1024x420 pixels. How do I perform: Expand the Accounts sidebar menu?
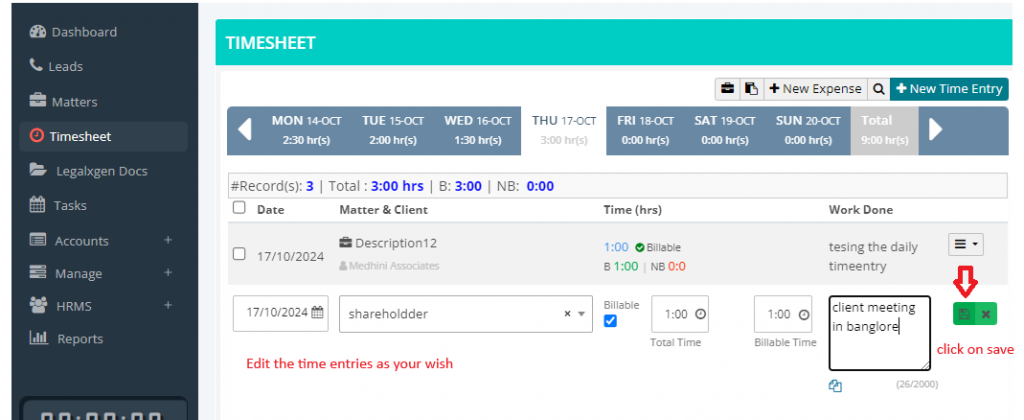168,240
